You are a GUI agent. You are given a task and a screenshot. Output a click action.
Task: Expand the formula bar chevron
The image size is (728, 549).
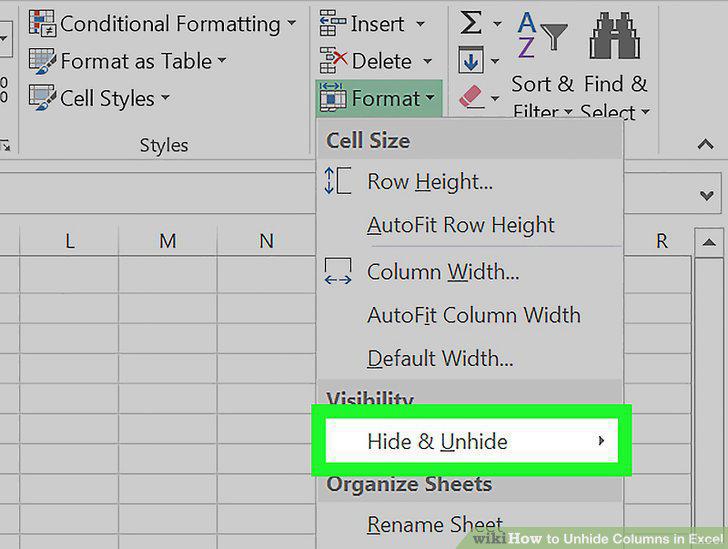coord(707,195)
